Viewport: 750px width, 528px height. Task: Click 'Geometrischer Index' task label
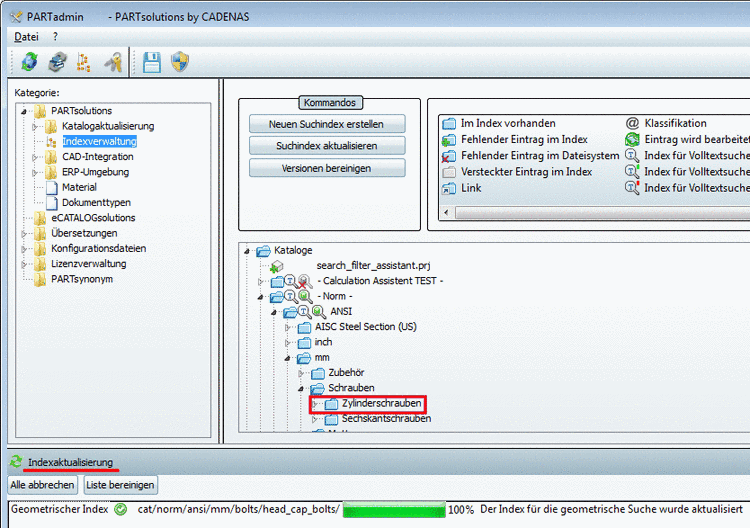point(60,509)
